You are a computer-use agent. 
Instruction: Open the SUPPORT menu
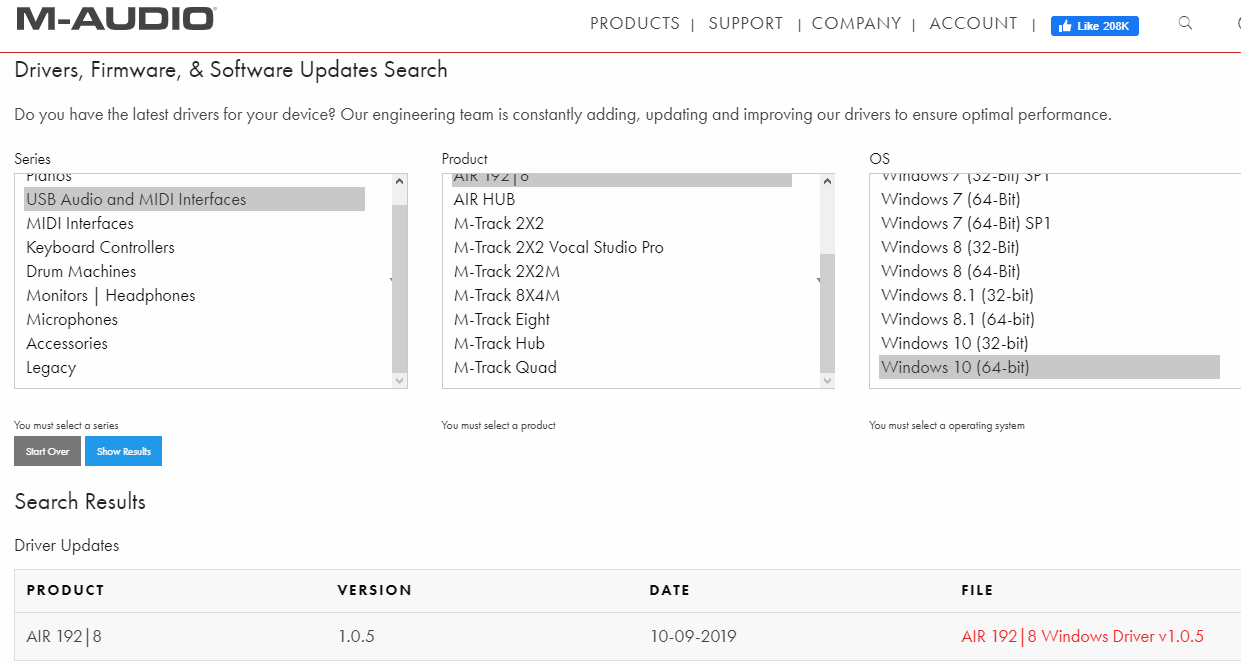point(745,24)
